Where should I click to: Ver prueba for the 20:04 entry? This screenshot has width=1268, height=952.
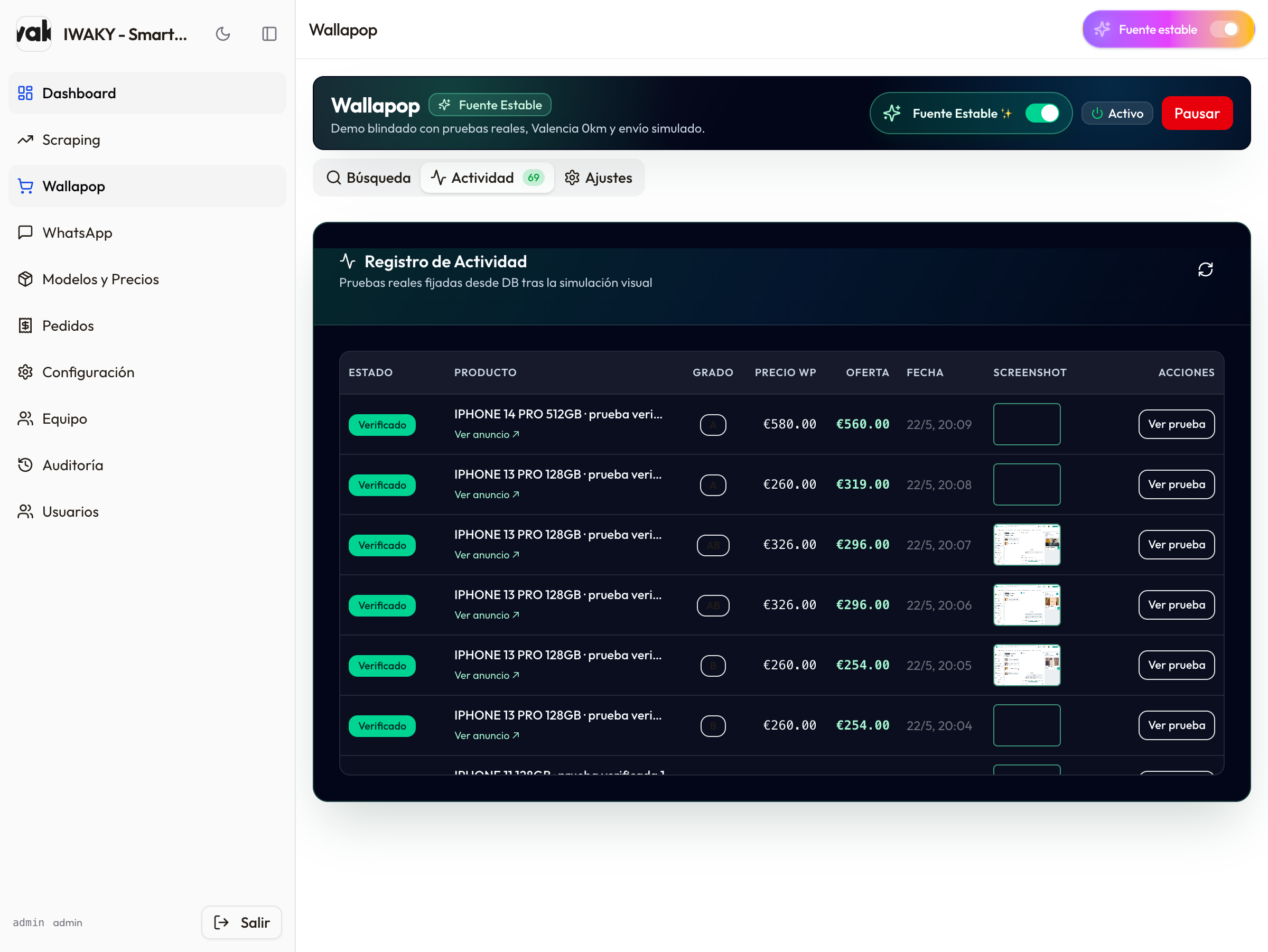(1176, 725)
